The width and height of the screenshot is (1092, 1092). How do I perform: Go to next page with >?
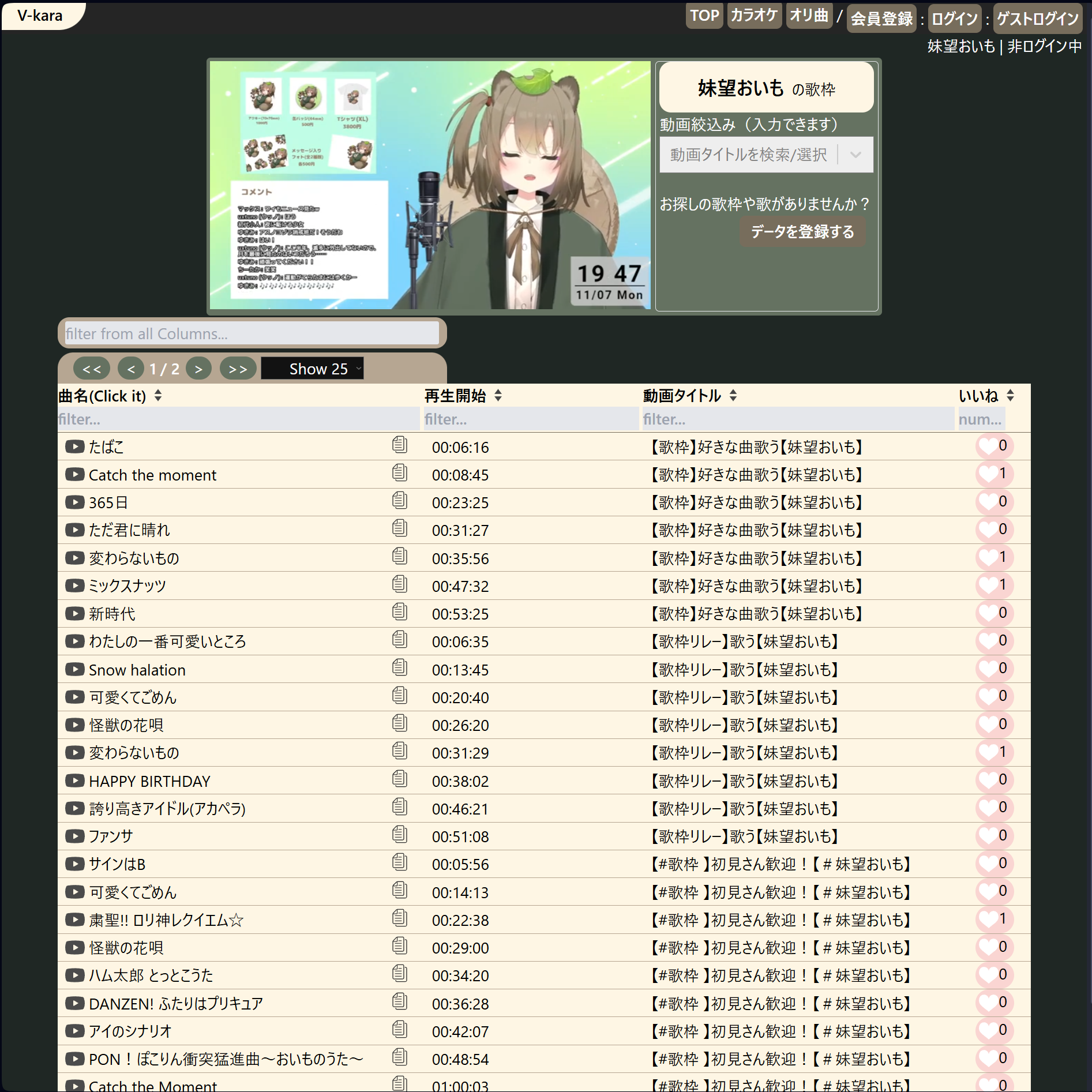pyautogui.click(x=198, y=369)
